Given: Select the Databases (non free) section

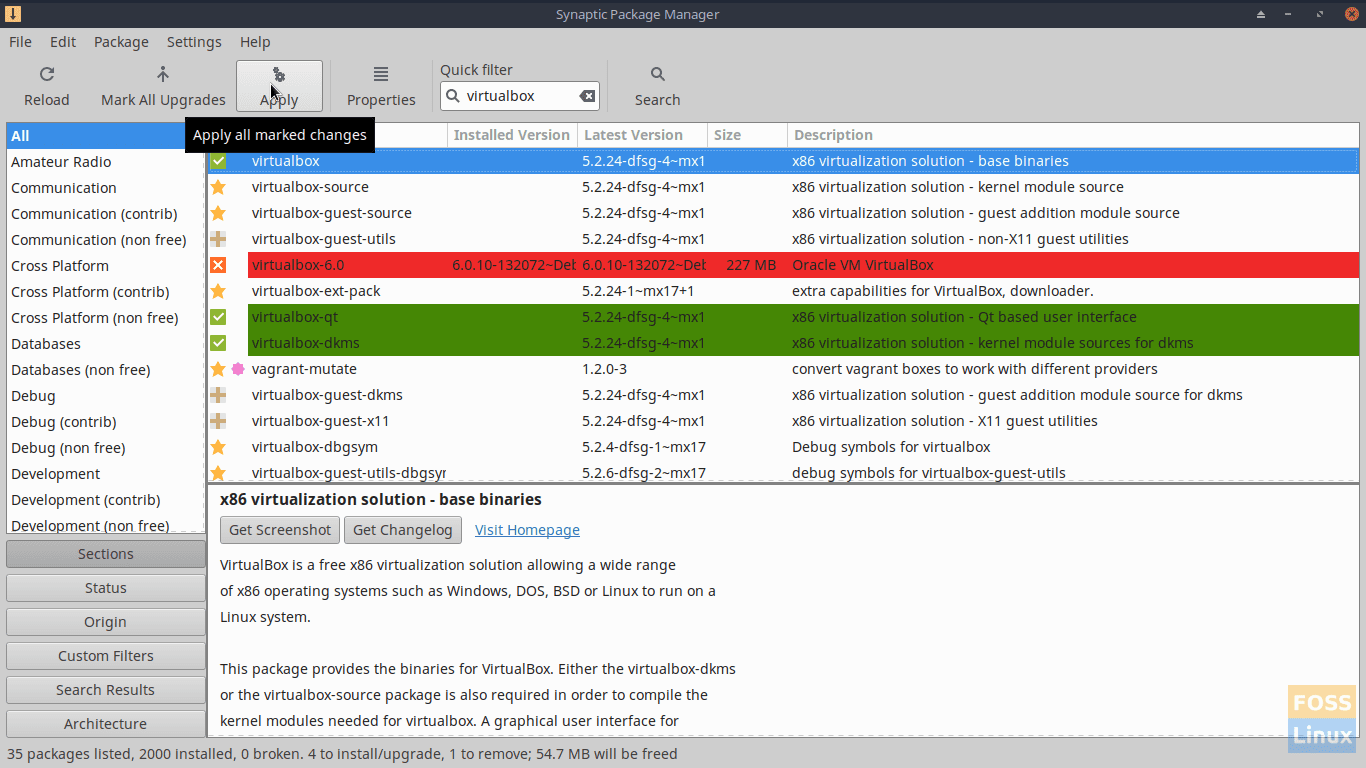Looking at the screenshot, I should [105, 370].
